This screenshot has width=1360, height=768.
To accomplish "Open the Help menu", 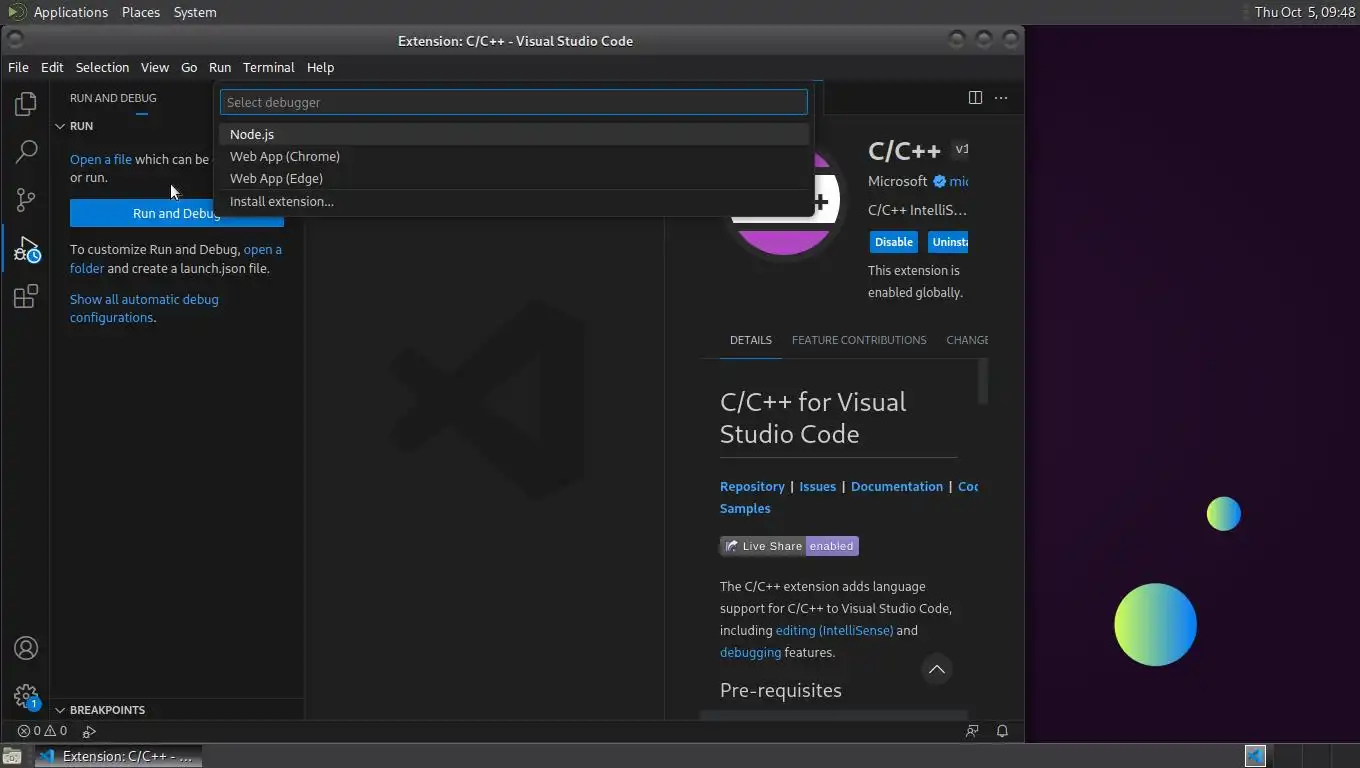I will (320, 67).
